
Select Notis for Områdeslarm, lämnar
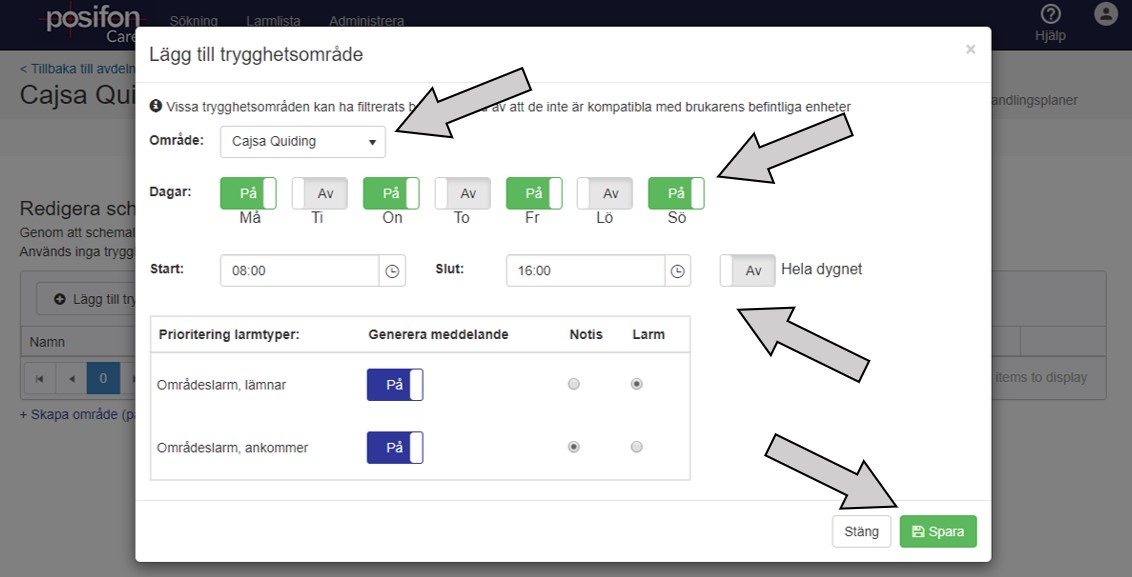tap(574, 384)
